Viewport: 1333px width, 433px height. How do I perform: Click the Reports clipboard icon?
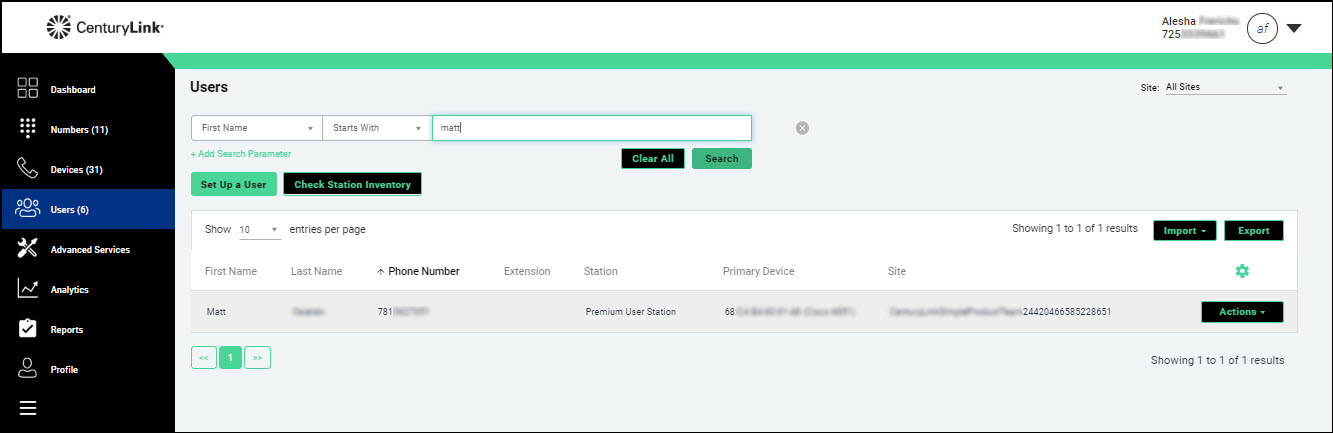pos(28,329)
